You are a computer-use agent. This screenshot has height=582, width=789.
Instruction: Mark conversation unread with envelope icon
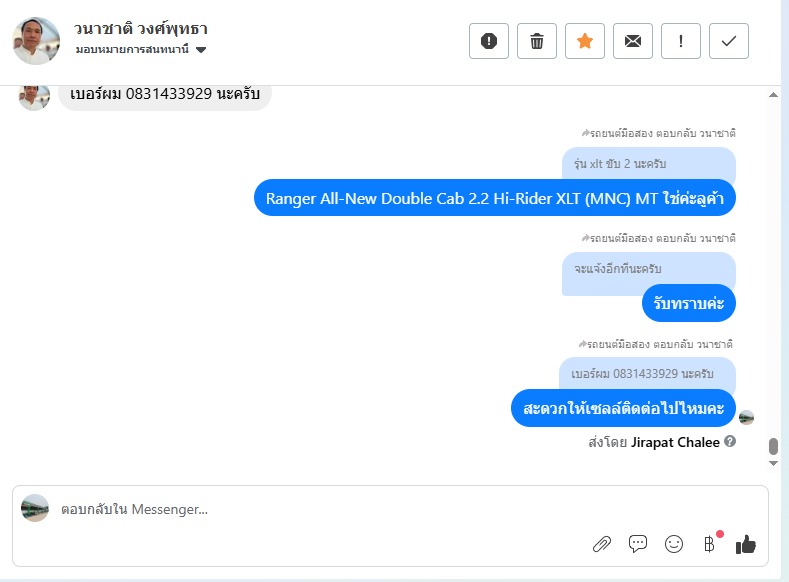click(x=633, y=41)
